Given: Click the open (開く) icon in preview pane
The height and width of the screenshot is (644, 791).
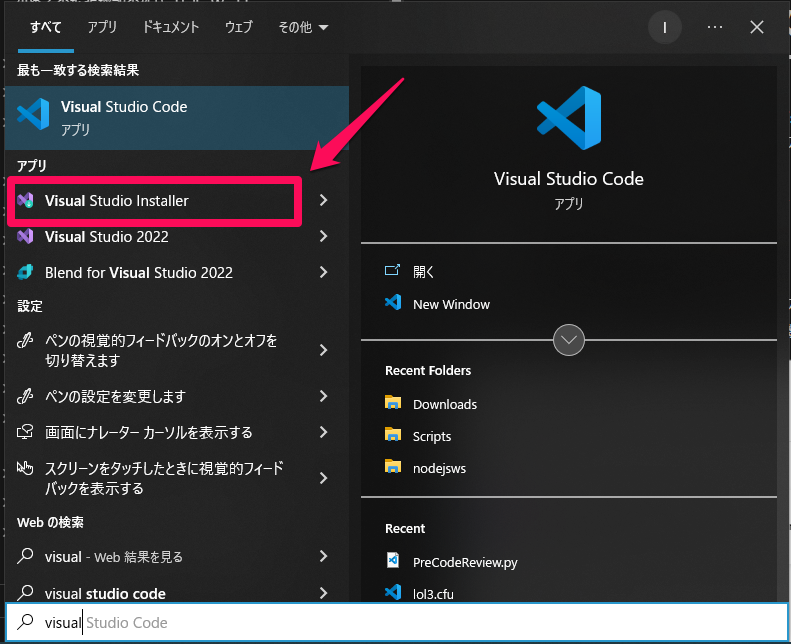Looking at the screenshot, I should [x=392, y=271].
